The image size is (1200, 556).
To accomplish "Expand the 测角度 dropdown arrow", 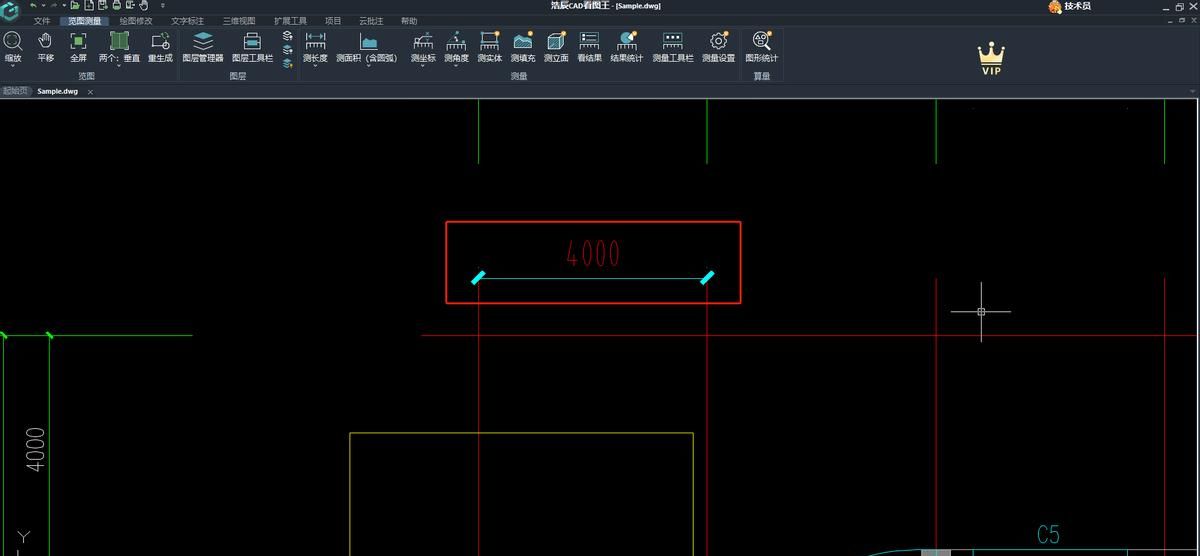I will [x=456, y=66].
